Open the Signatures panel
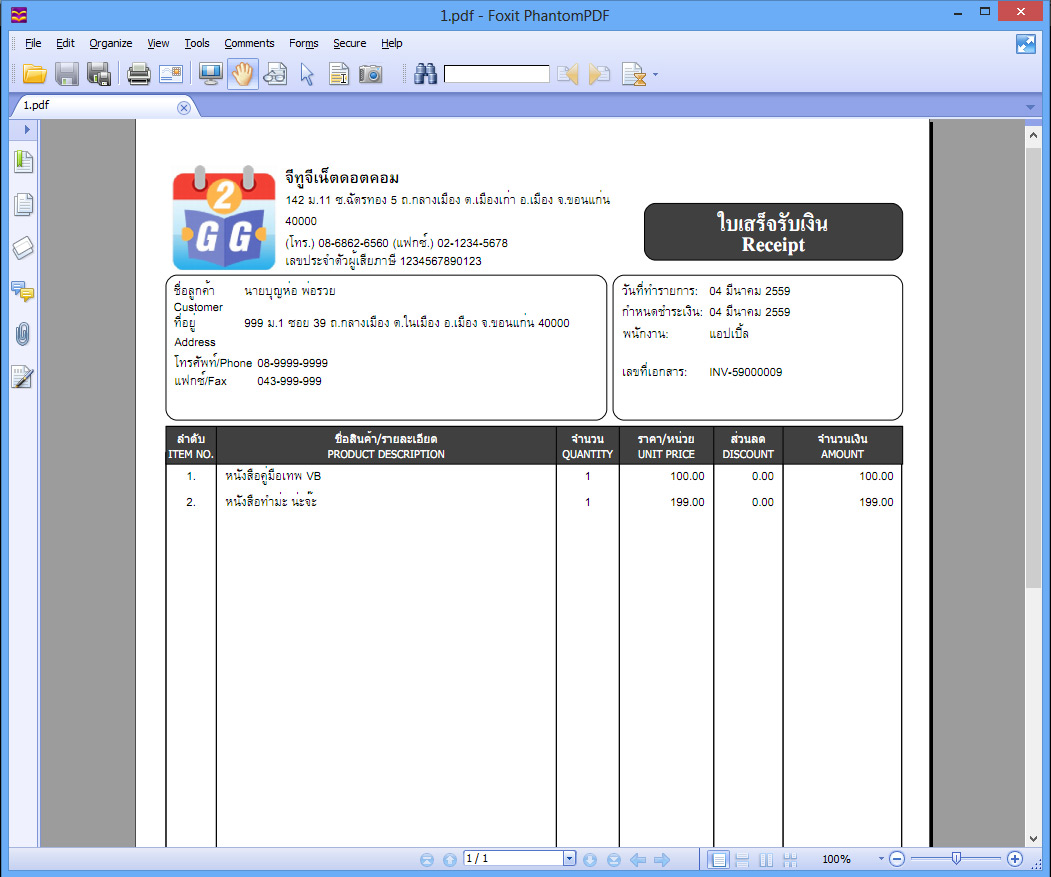Viewport: 1051px width, 877px height. point(22,377)
